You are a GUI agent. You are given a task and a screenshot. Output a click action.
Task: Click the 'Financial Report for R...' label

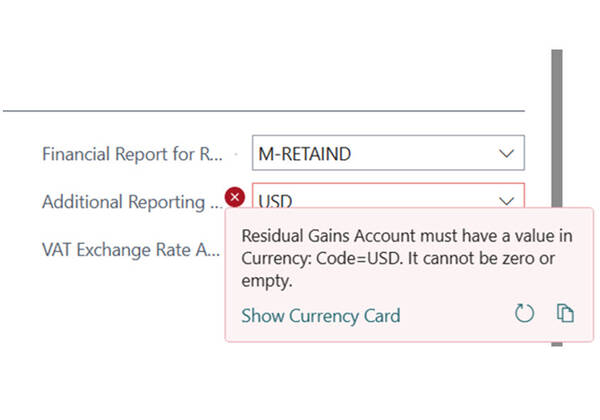point(132,154)
